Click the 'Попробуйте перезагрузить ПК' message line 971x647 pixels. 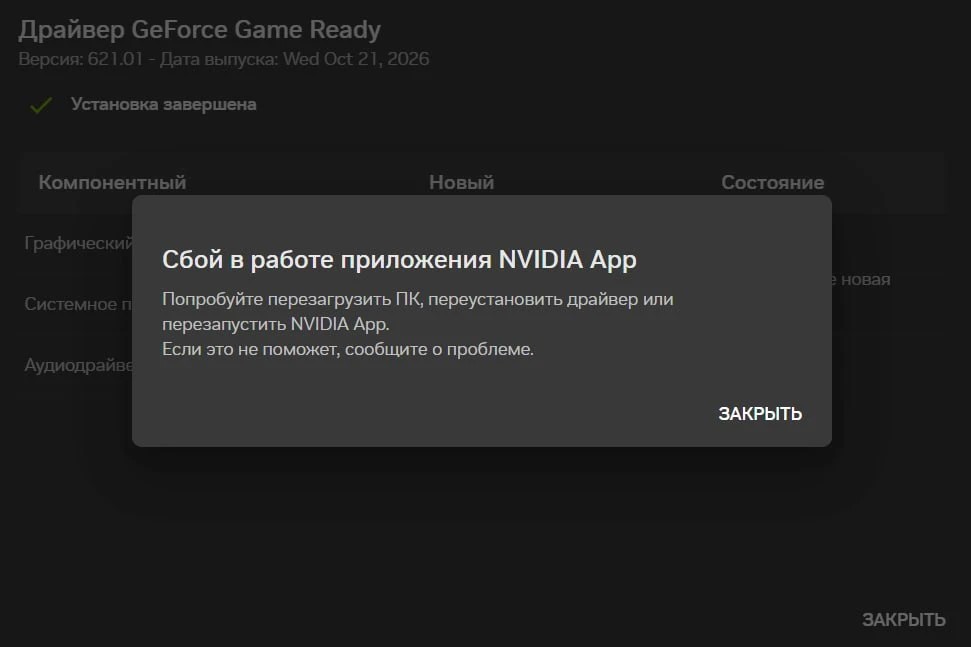pos(417,299)
